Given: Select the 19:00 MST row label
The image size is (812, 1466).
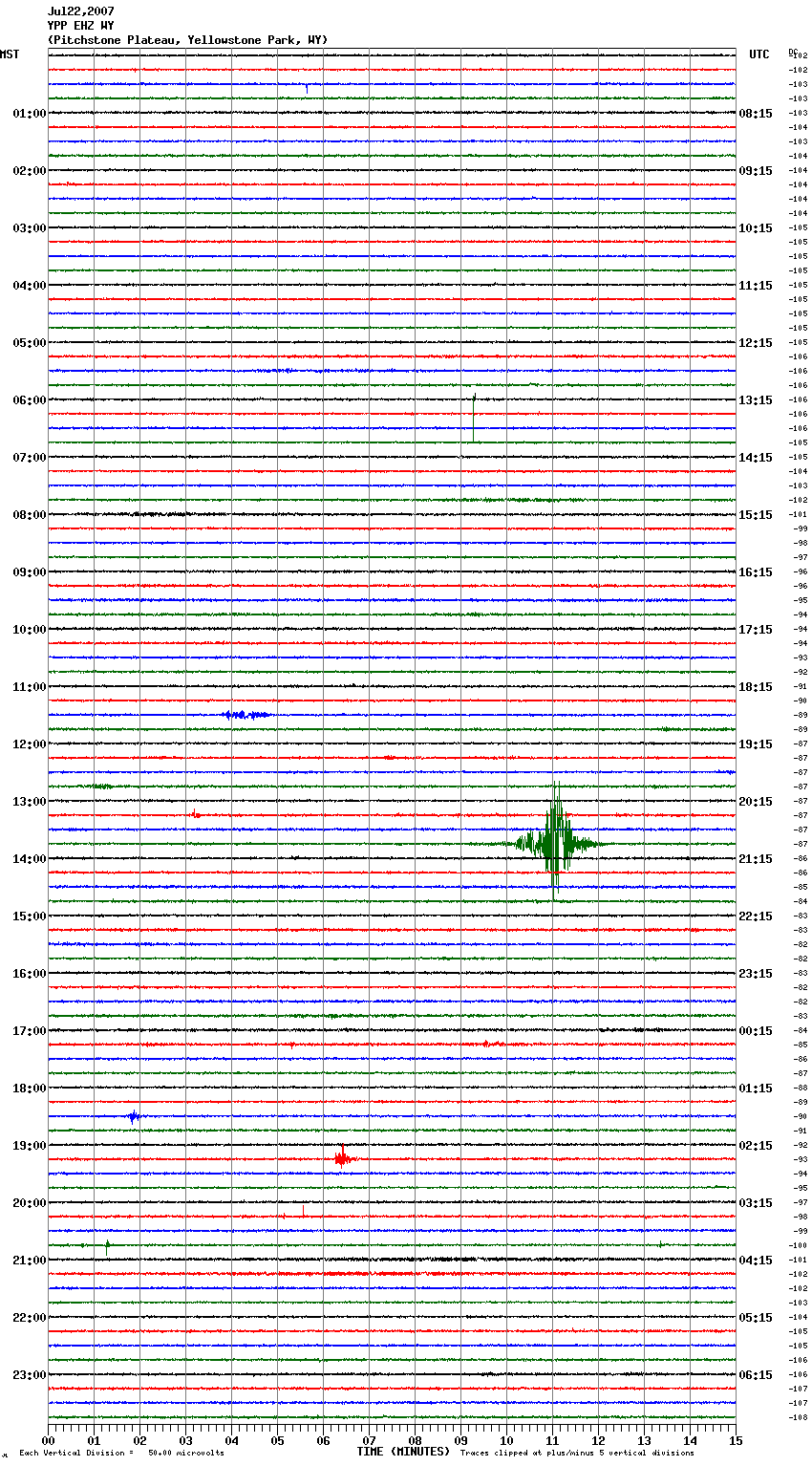Looking at the screenshot, I should 29,1146.
